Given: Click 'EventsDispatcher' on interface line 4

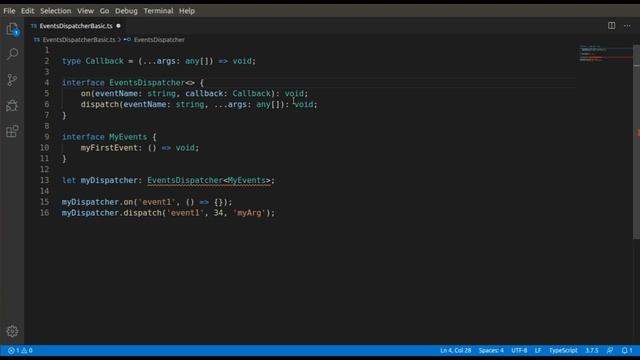Looking at the screenshot, I should (x=147, y=83).
